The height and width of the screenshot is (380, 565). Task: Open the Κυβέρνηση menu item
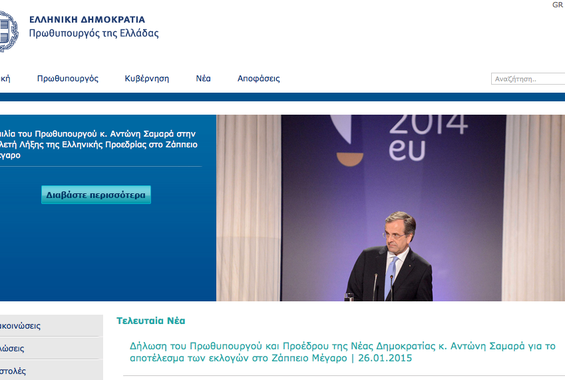tap(147, 79)
